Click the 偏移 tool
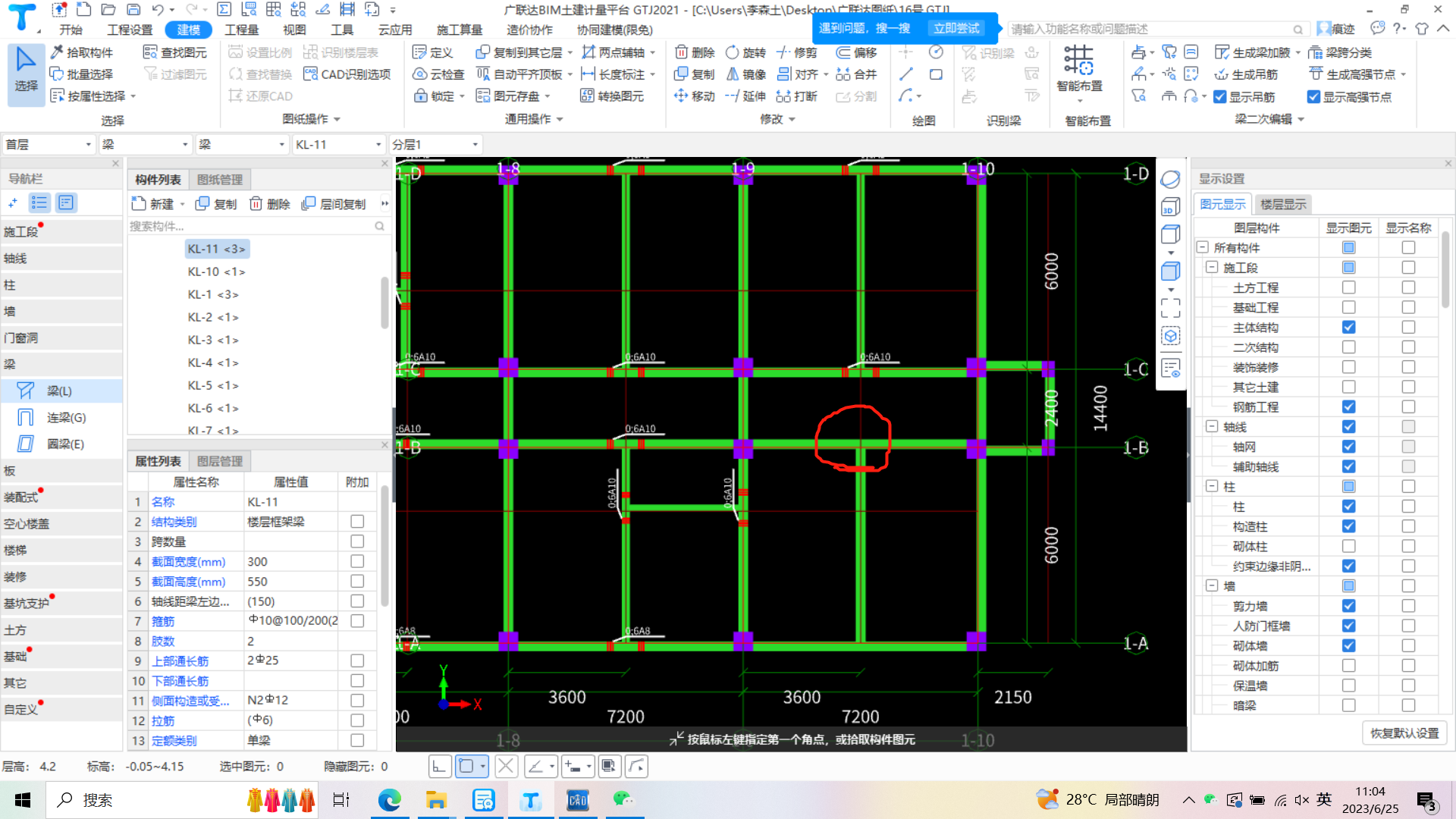1456x819 pixels. tap(857, 52)
